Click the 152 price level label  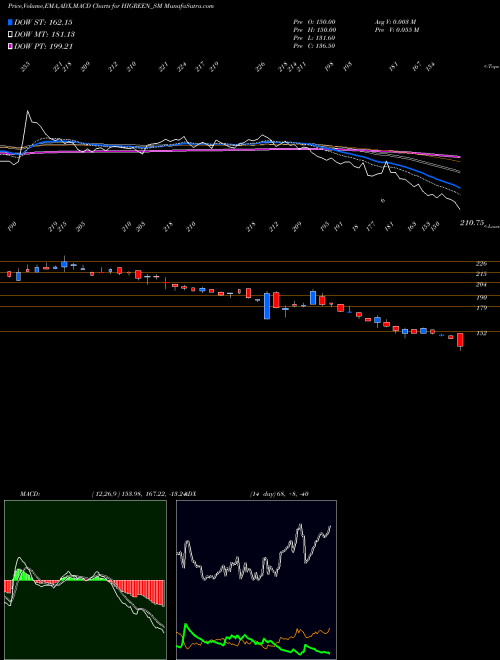click(481, 333)
